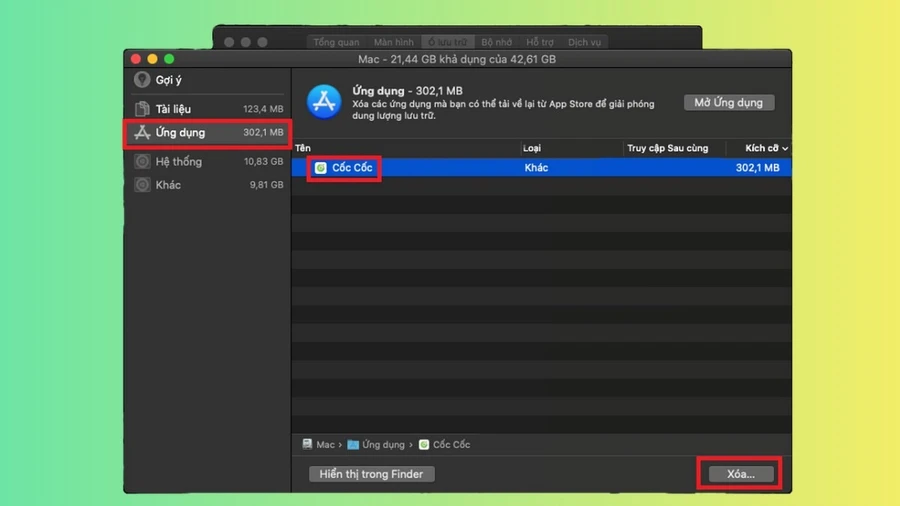Close the storage management window

[x=136, y=59]
